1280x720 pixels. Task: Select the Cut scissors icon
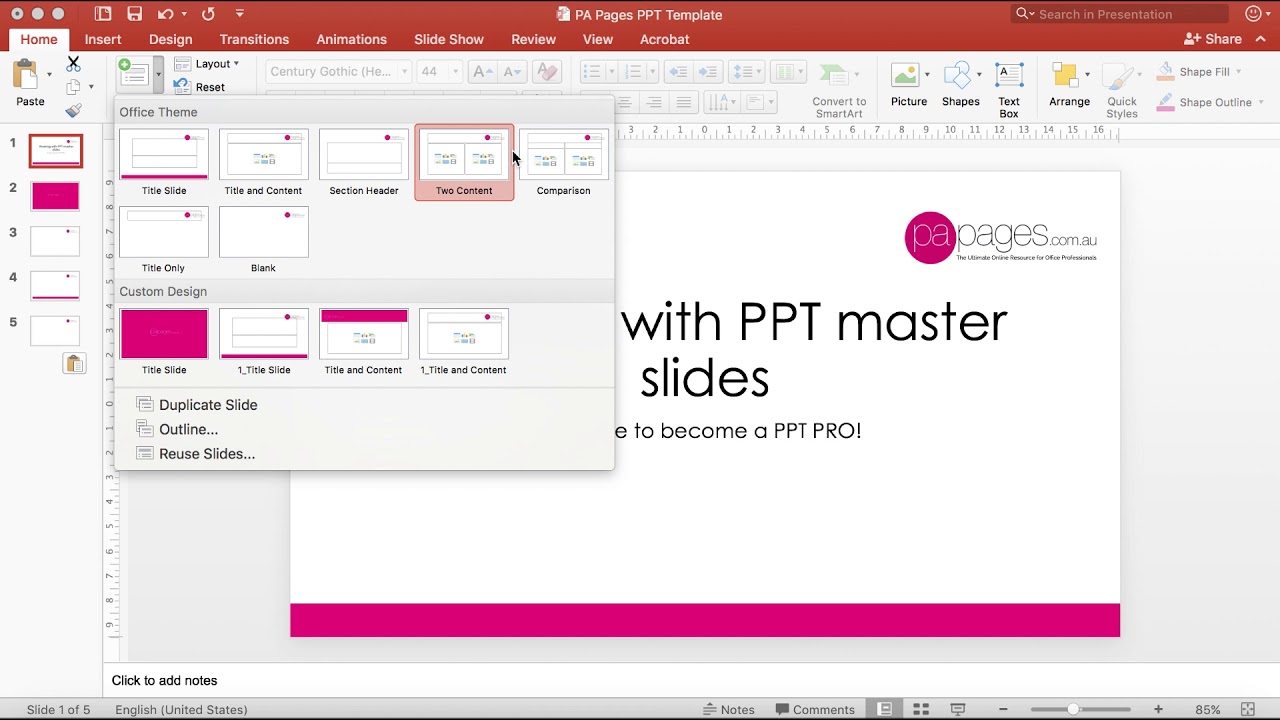73,63
